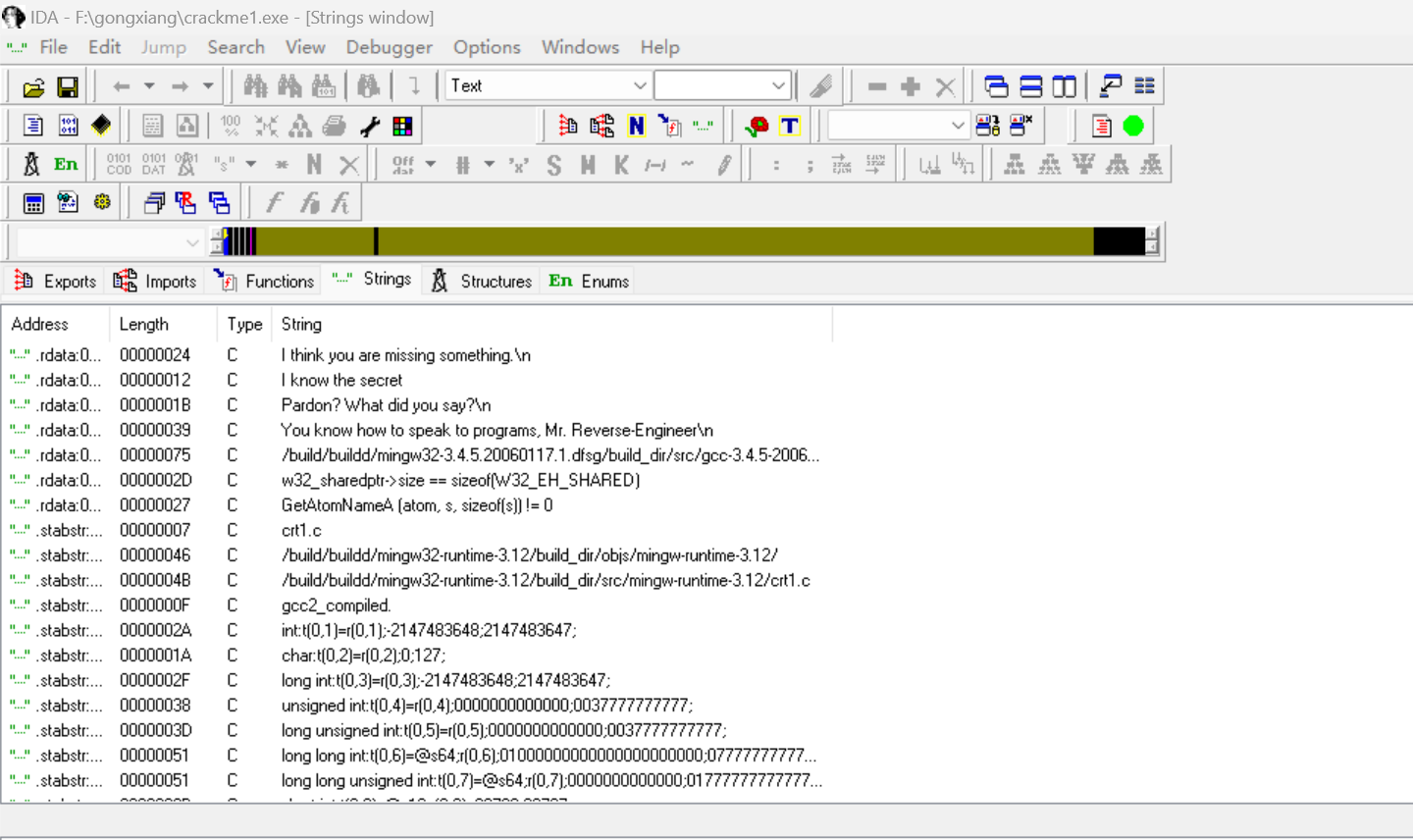1413x840 pixels.
Task: Open the File menu
Action: tap(53, 47)
